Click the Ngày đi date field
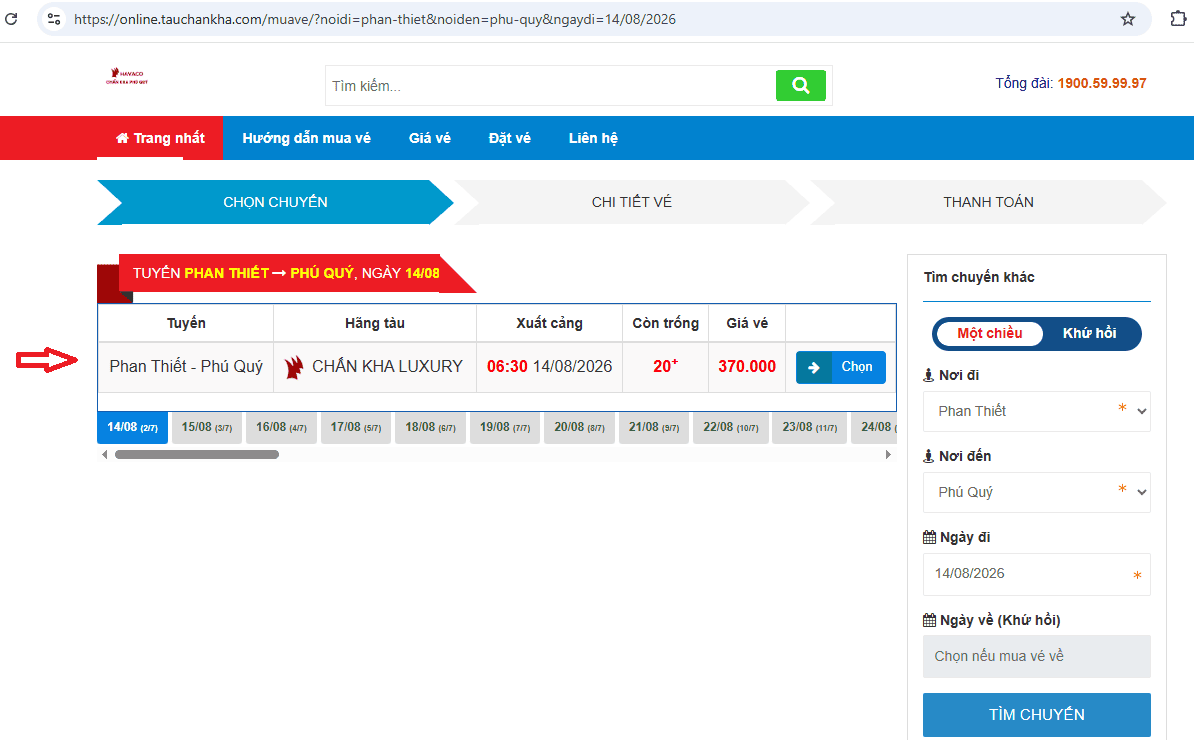This screenshot has width=1194, height=740. pyautogui.click(x=1036, y=574)
